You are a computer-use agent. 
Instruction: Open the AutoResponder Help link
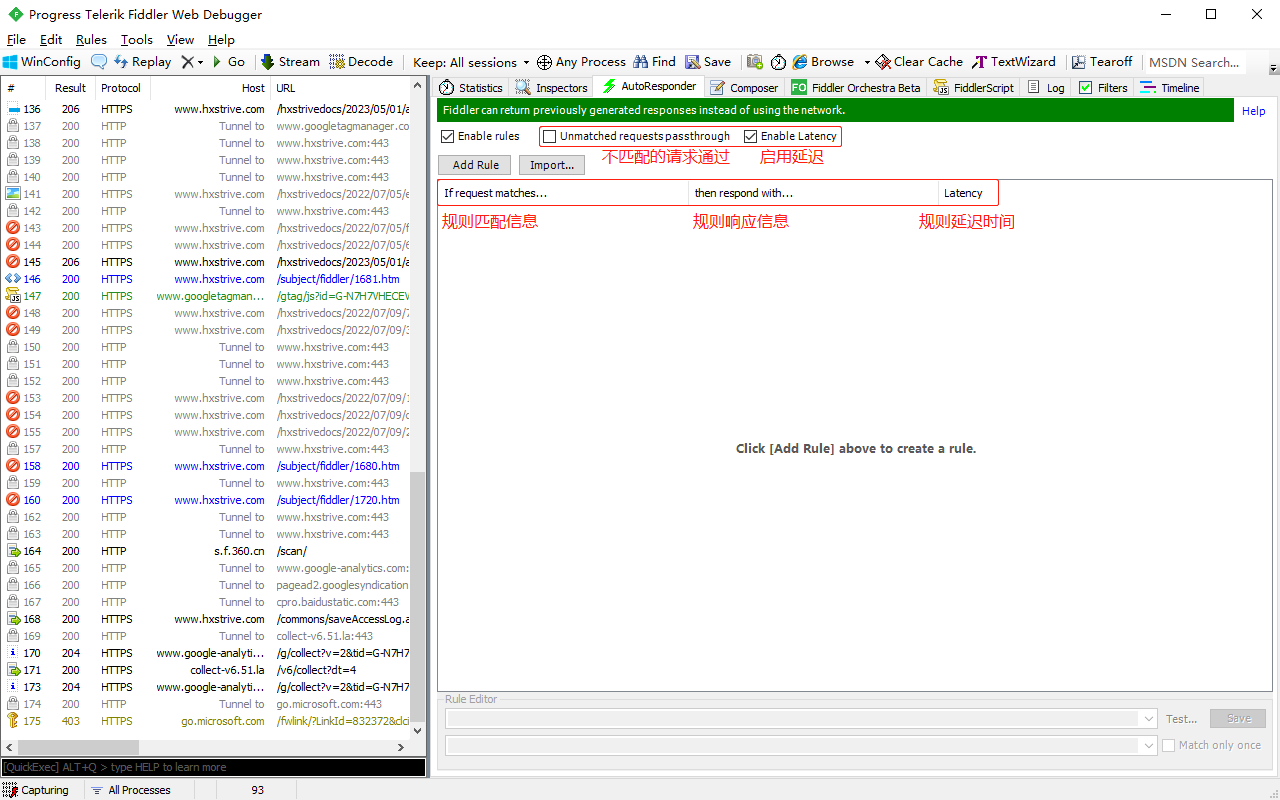[x=1253, y=111]
